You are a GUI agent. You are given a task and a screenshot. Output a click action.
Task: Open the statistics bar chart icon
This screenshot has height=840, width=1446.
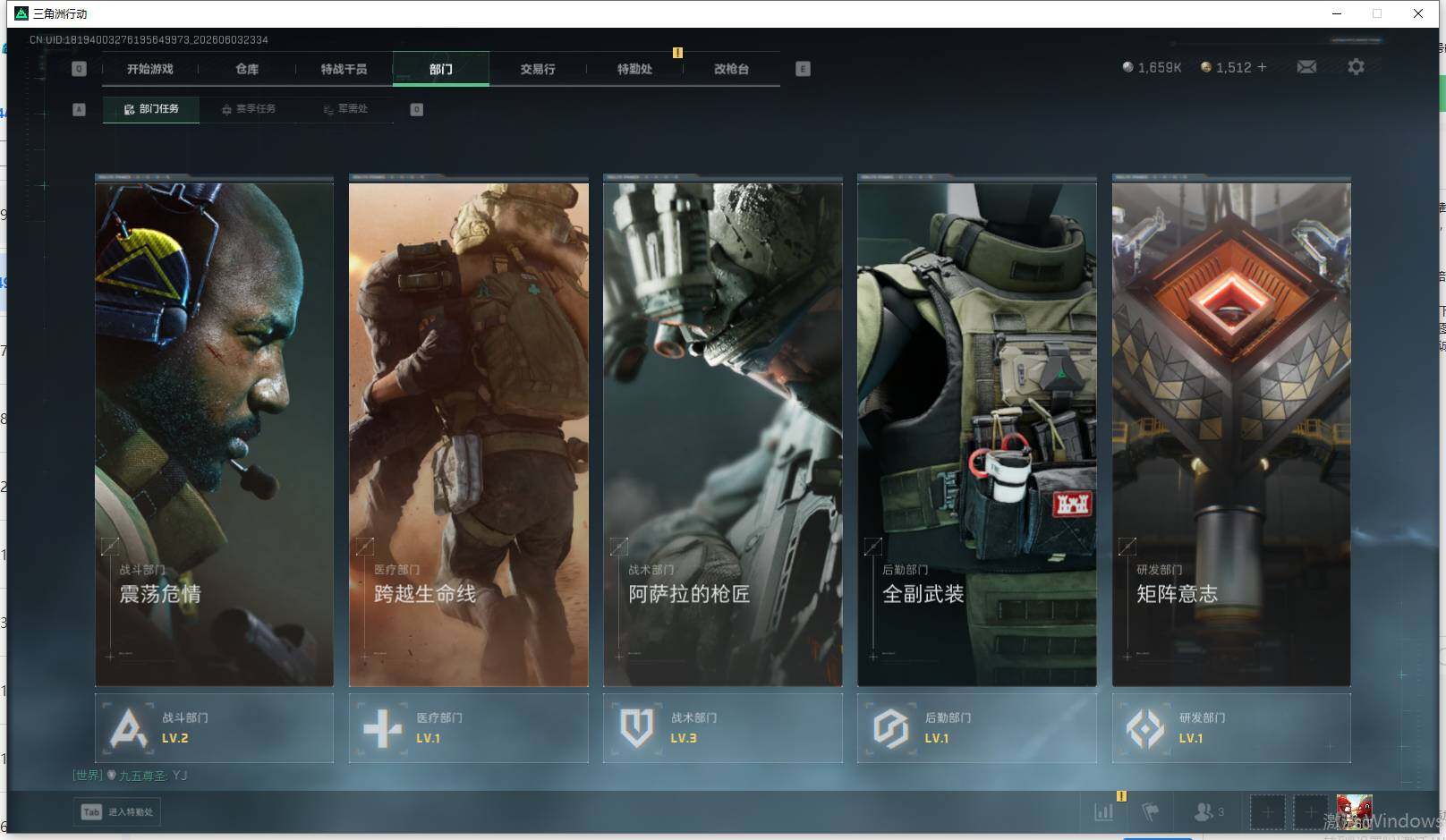coord(1104,812)
